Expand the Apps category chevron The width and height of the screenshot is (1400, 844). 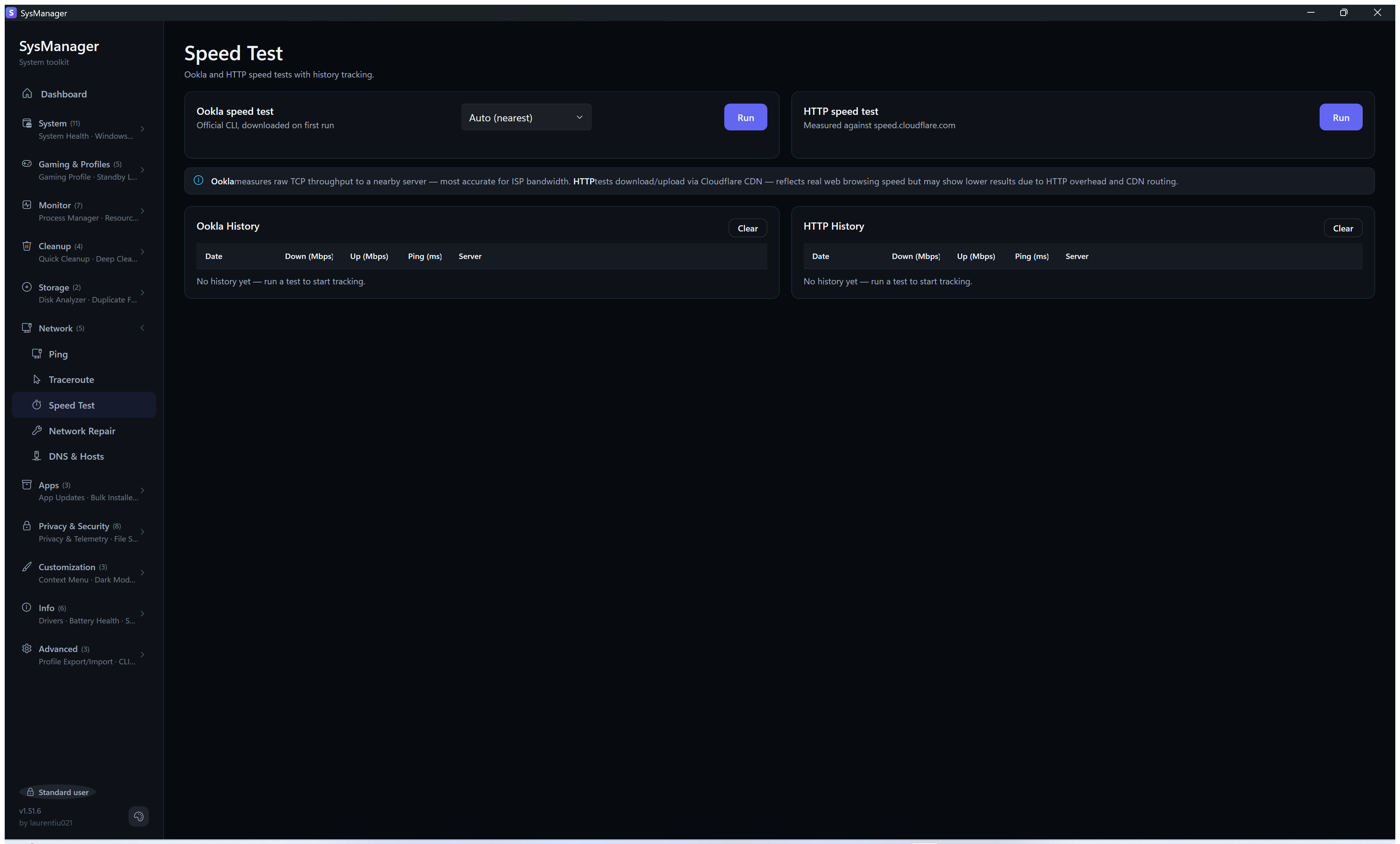click(143, 490)
